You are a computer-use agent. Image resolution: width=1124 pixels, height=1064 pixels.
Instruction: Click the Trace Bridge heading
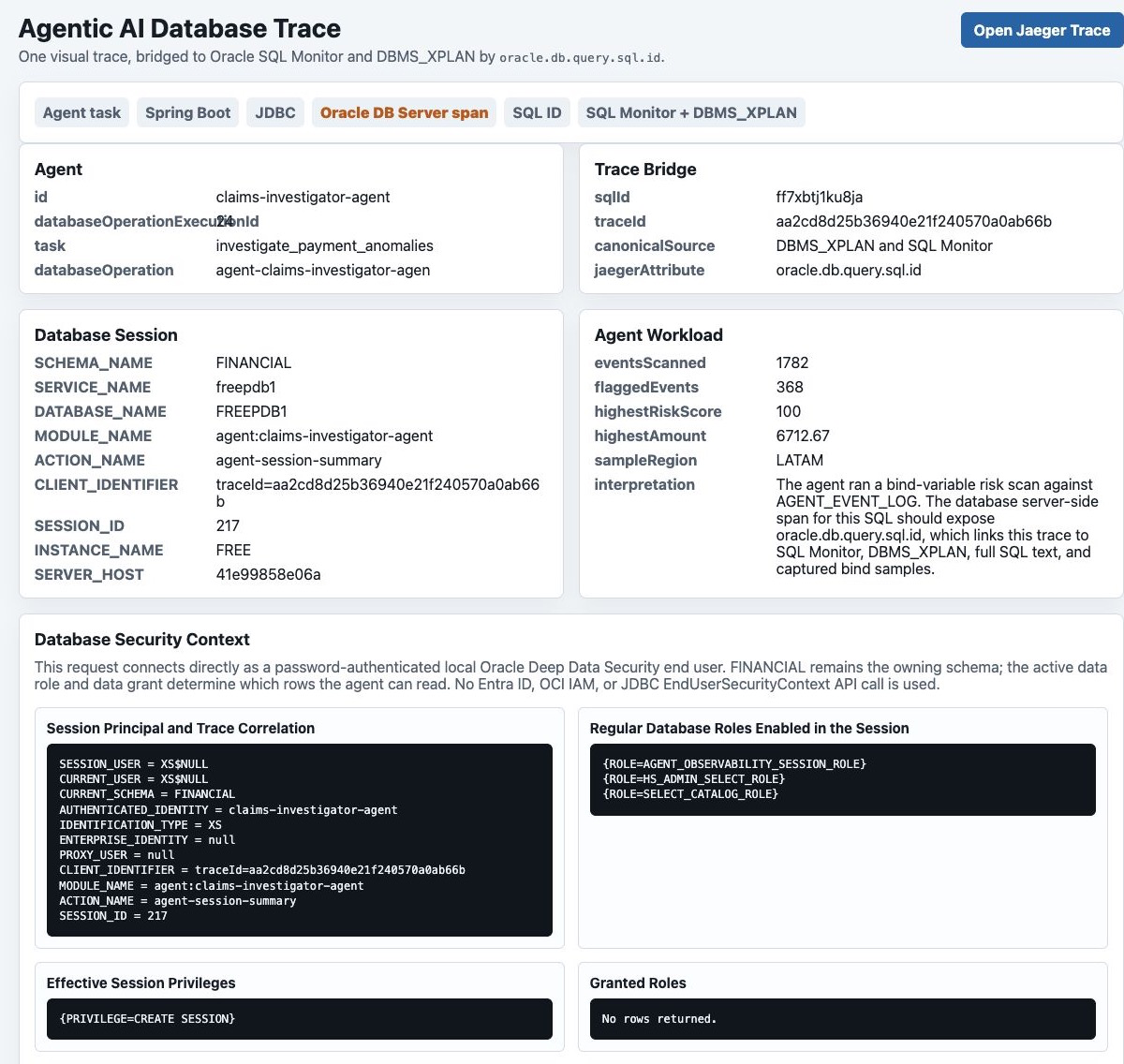tap(645, 170)
